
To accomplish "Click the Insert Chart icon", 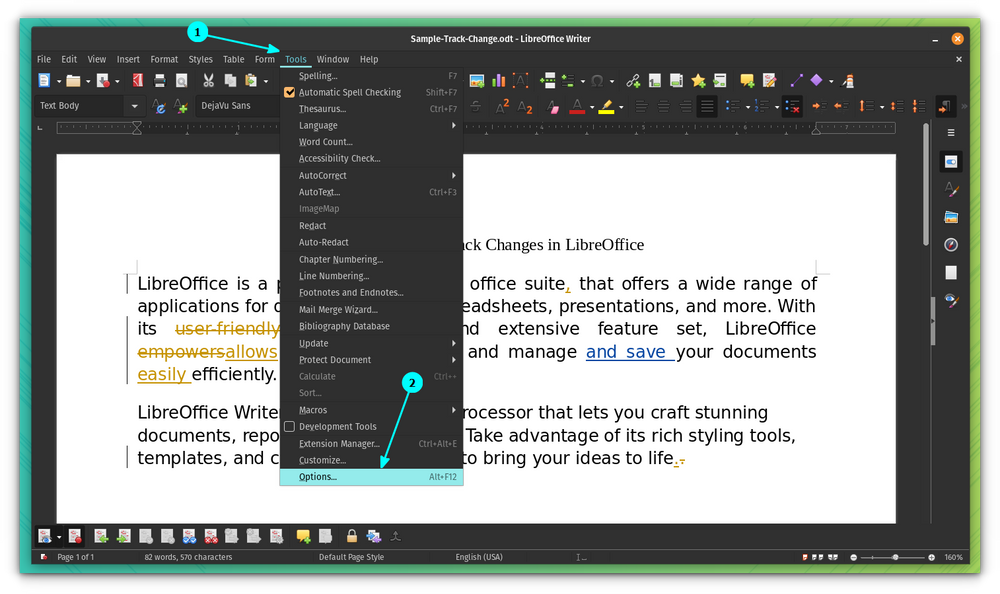I will (498, 81).
